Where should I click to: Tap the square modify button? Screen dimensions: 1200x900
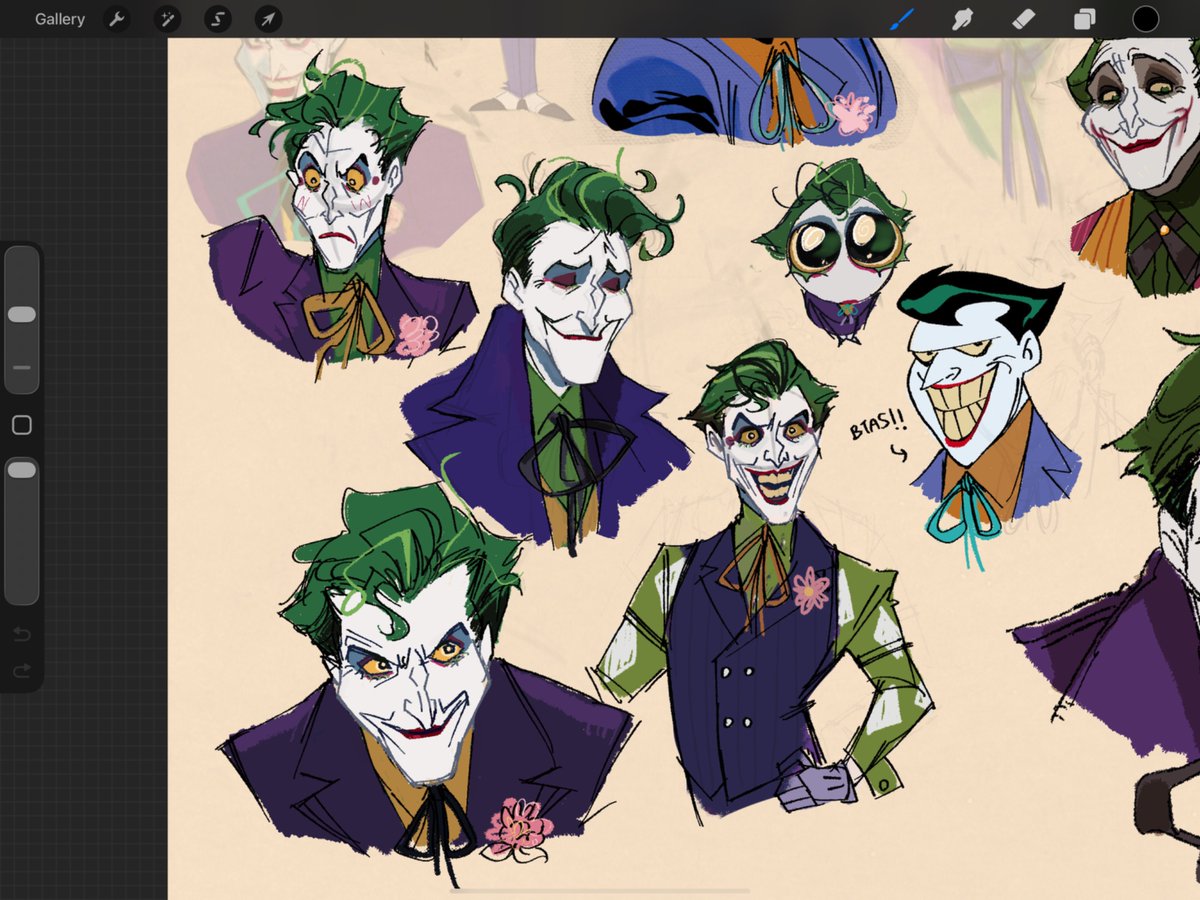point(22,425)
